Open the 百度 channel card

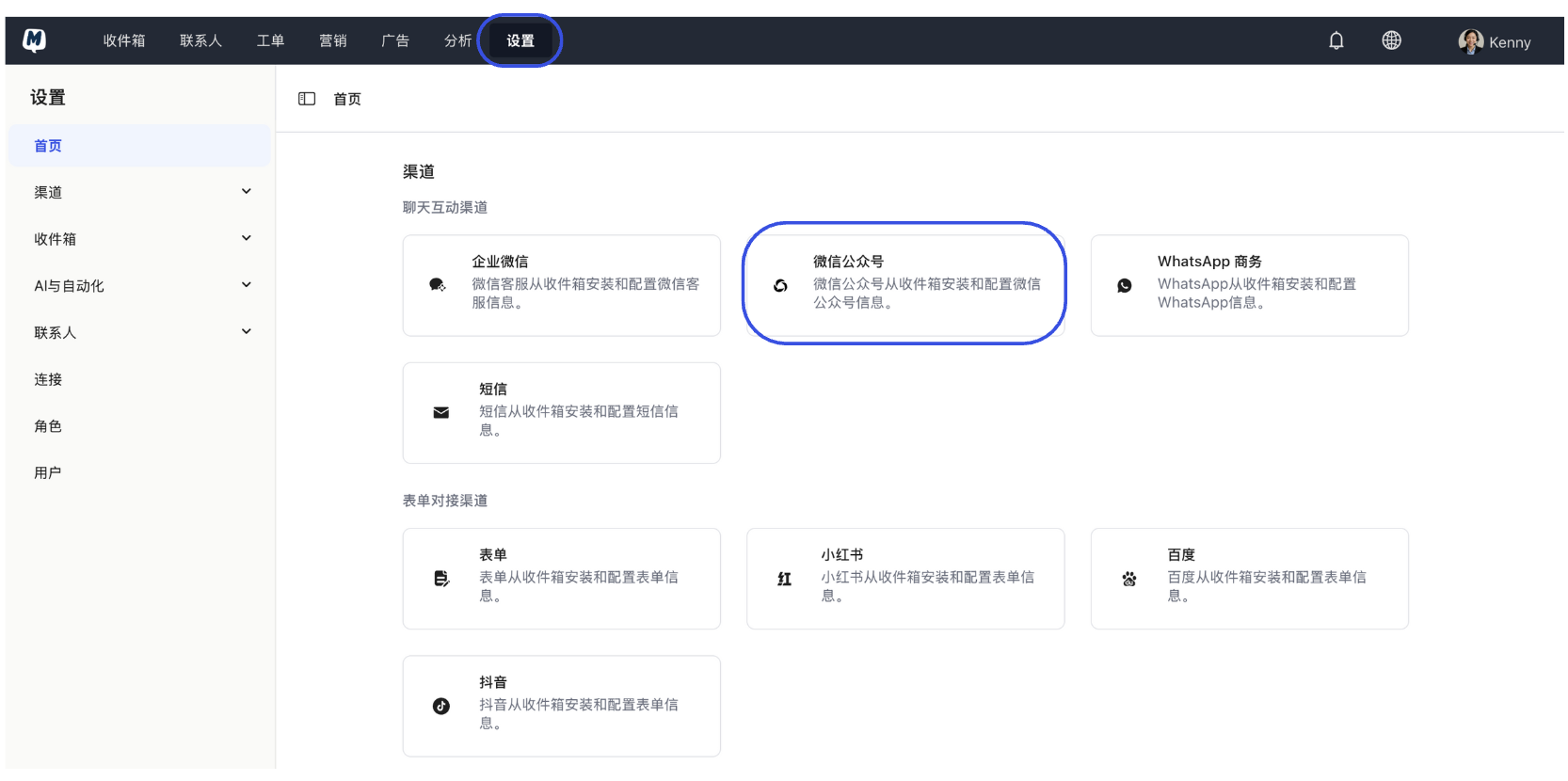pyautogui.click(x=1250, y=579)
